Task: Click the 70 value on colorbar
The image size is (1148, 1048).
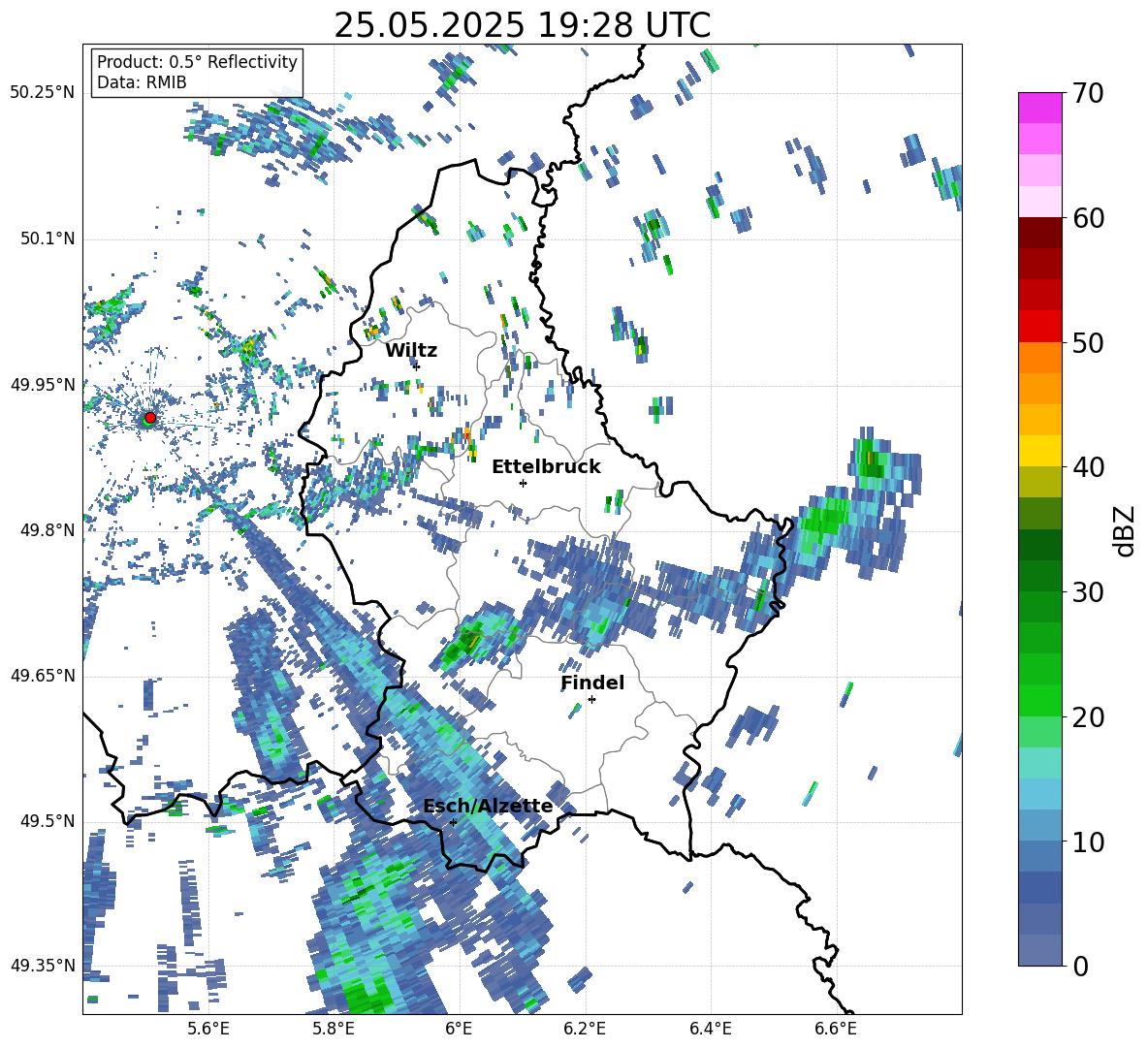Action: point(1089,93)
